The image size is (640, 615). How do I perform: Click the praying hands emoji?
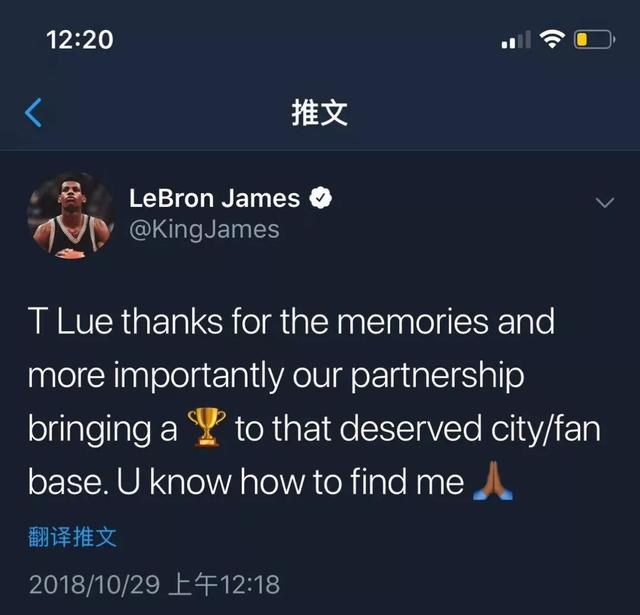[492, 481]
